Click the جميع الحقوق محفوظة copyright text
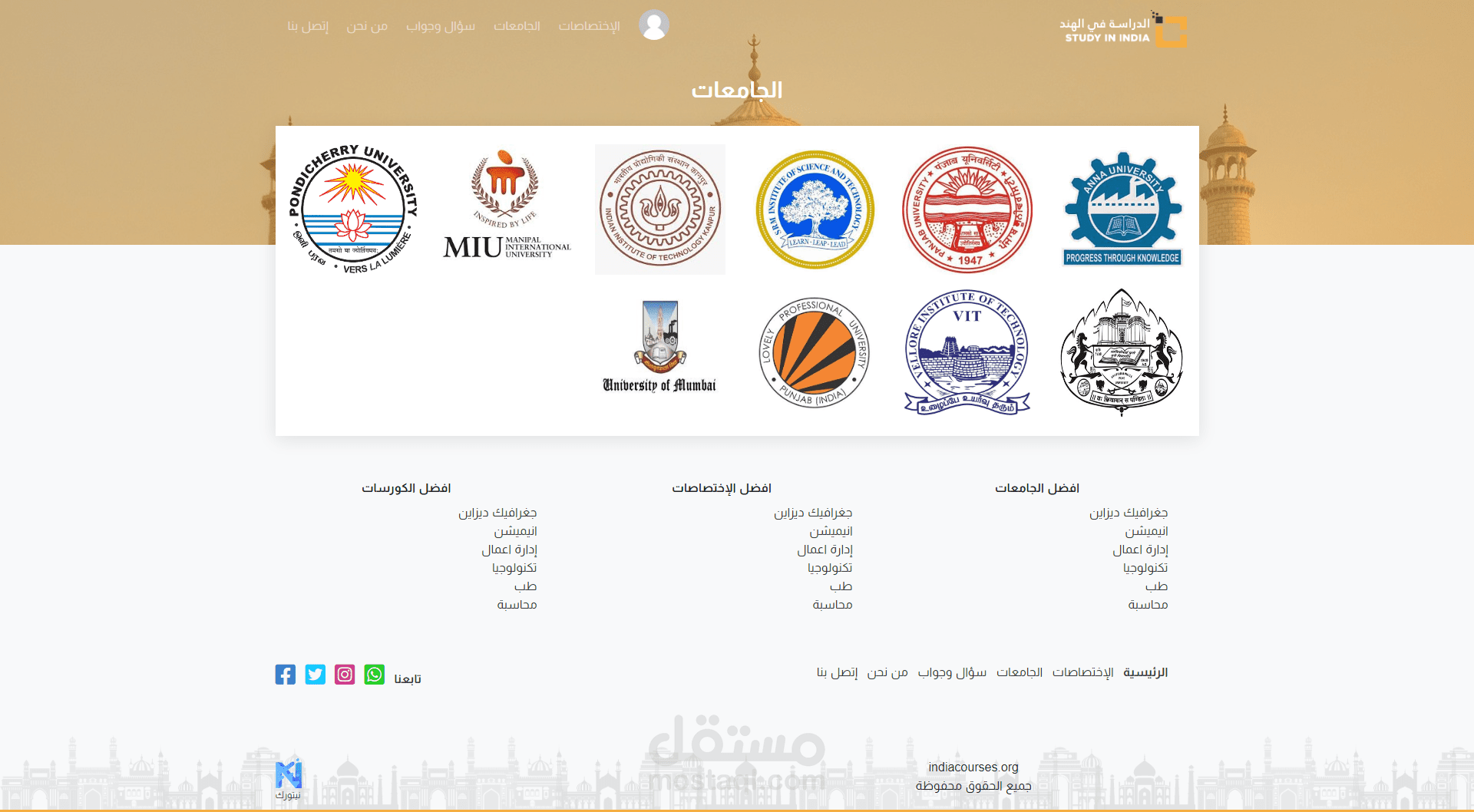The image size is (1474, 812). click(973, 786)
